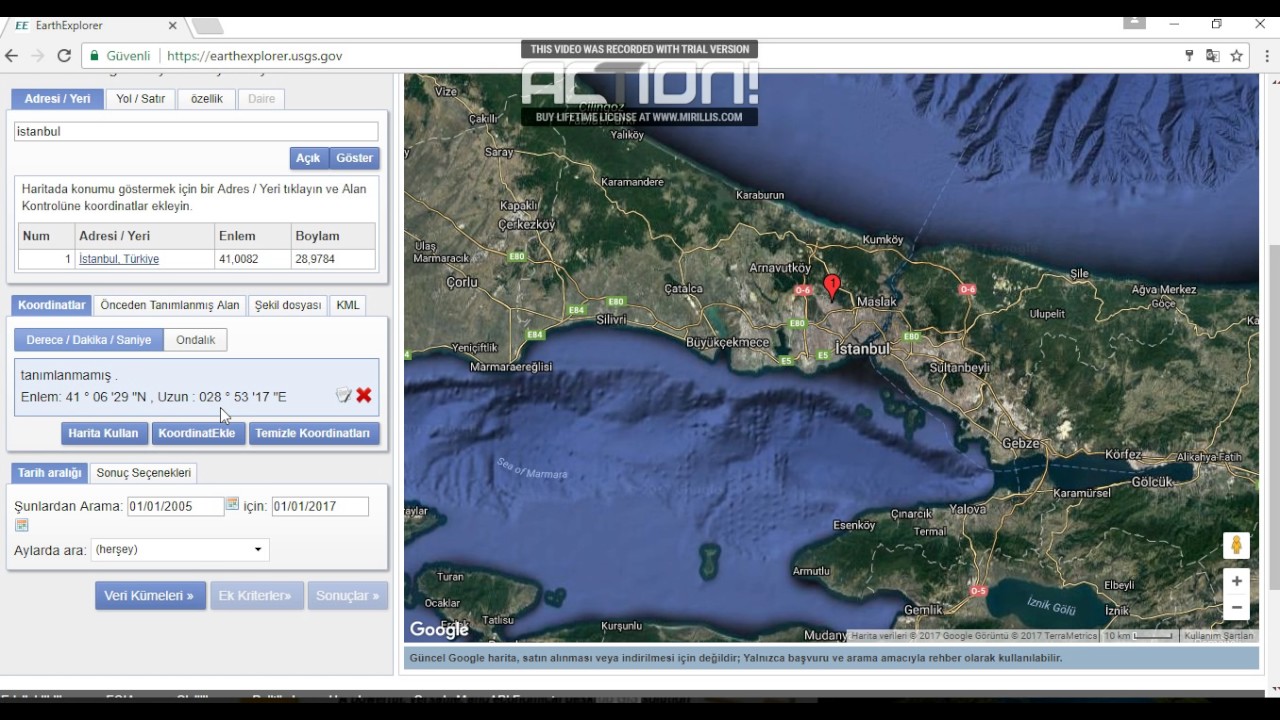The width and height of the screenshot is (1280, 720).
Task: Click the browser back arrow
Action: pos(12,56)
